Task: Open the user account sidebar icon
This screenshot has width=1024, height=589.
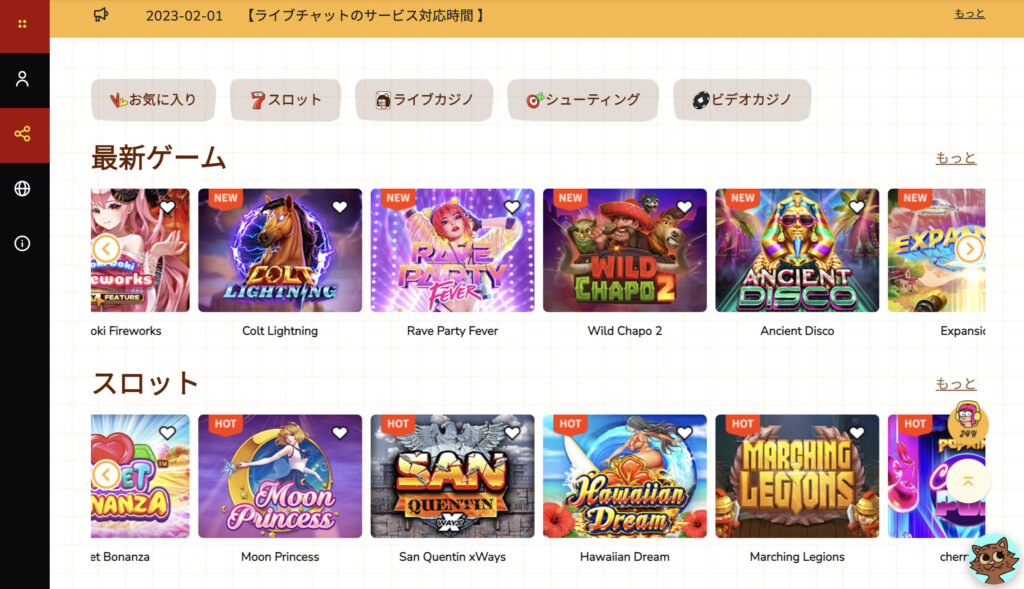Action: coord(22,79)
